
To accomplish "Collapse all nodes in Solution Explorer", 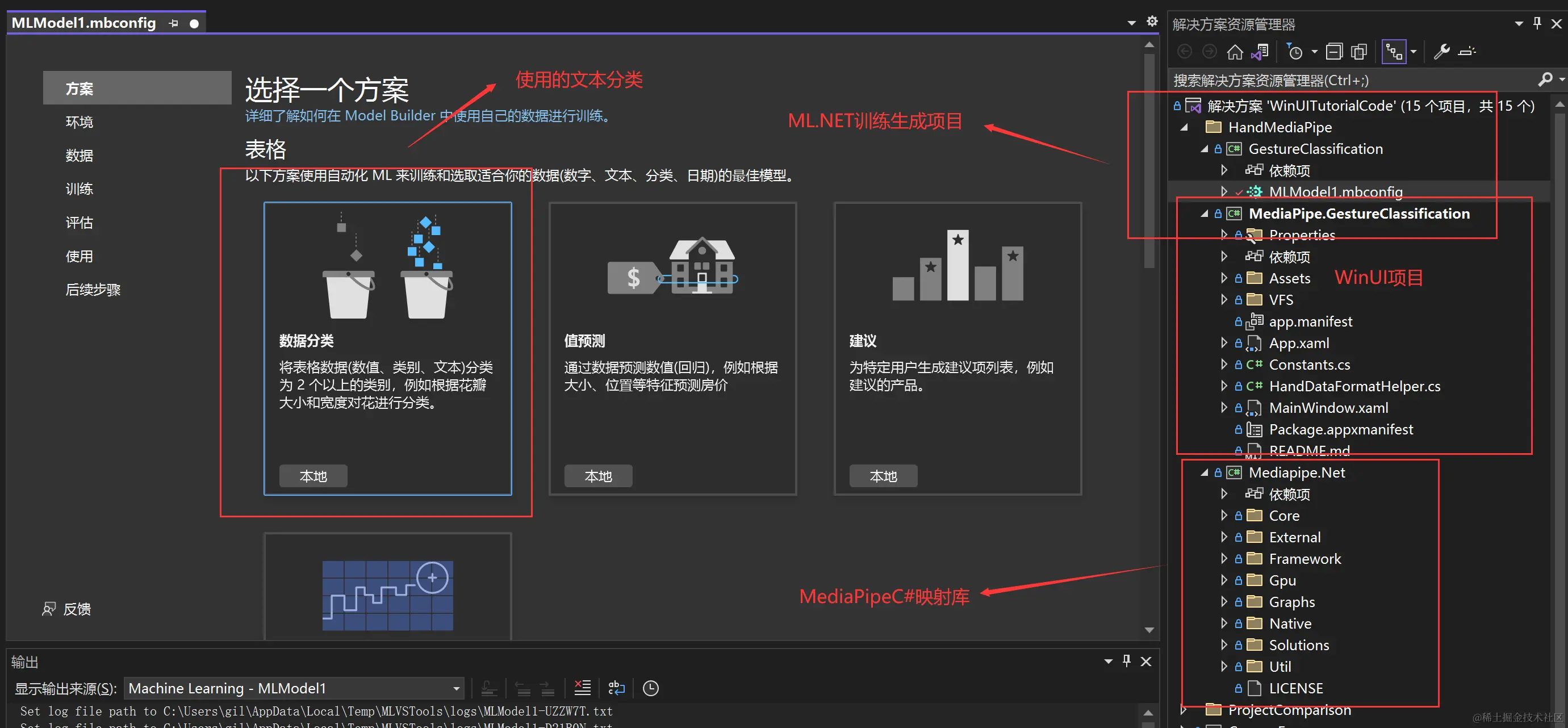I will point(1333,52).
